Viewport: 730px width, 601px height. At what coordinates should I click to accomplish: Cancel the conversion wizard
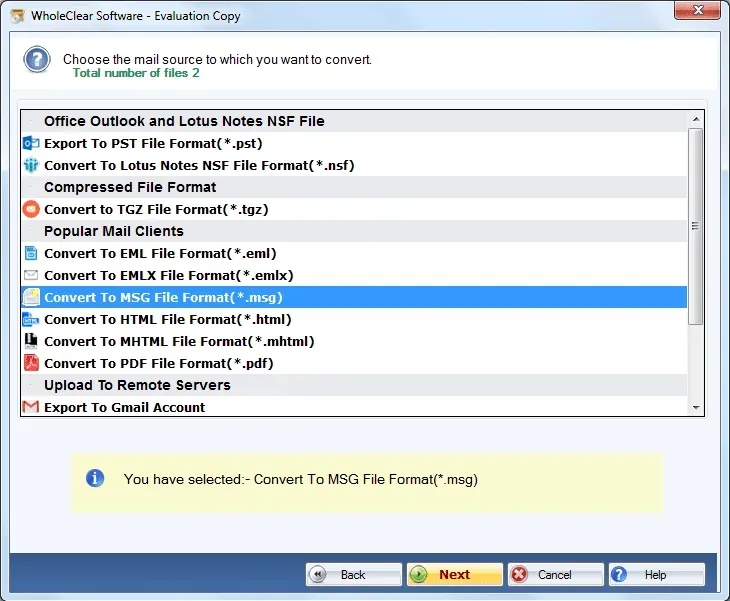pyautogui.click(x=555, y=574)
